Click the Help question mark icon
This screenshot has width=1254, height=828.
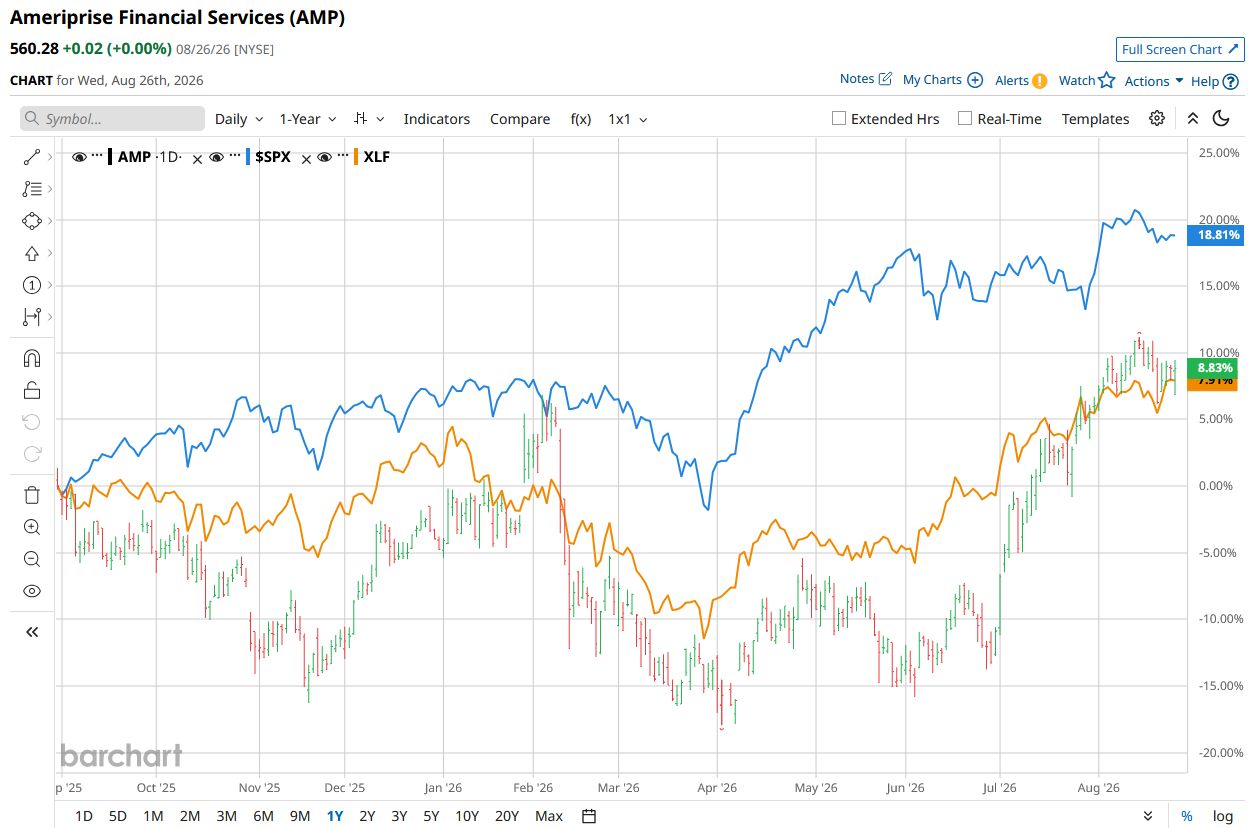tap(1231, 82)
